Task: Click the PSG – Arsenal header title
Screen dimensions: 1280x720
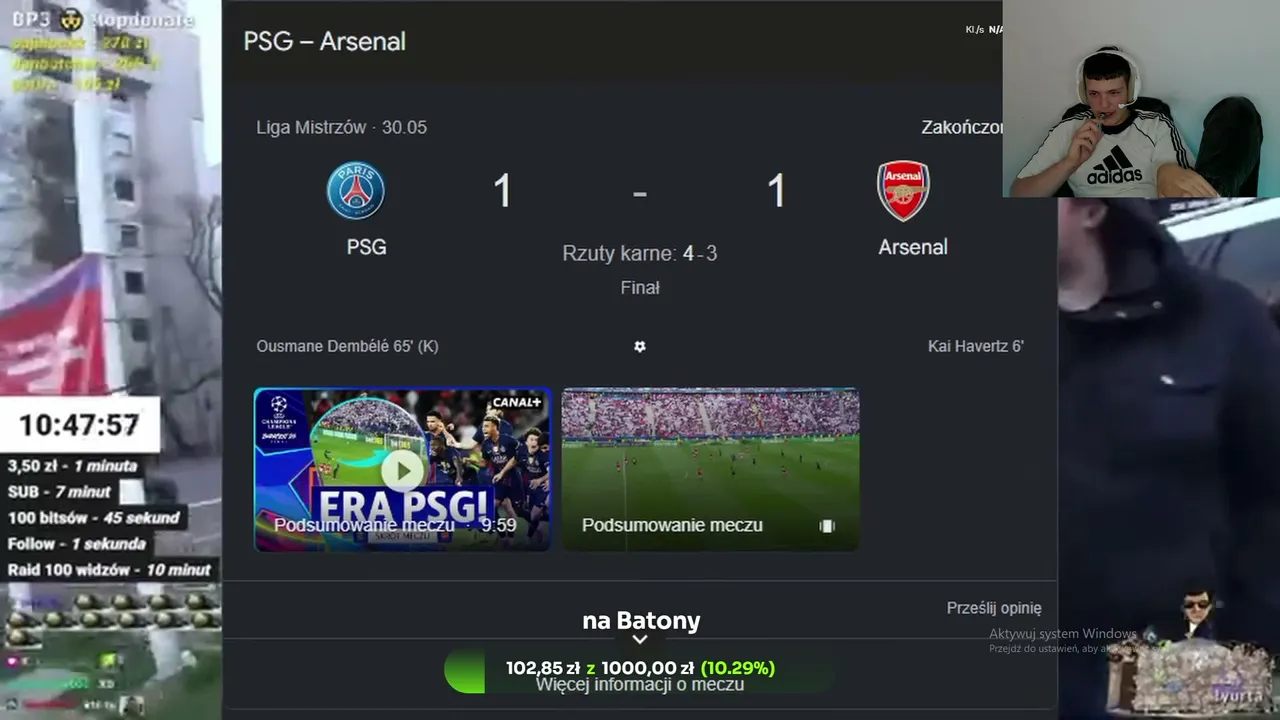Action: click(324, 42)
